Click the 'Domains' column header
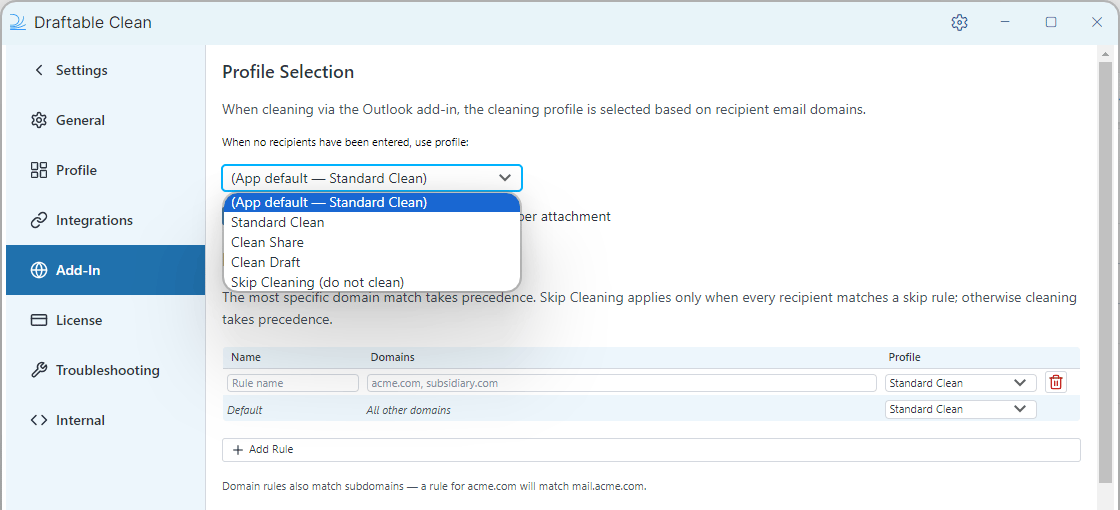 392,357
